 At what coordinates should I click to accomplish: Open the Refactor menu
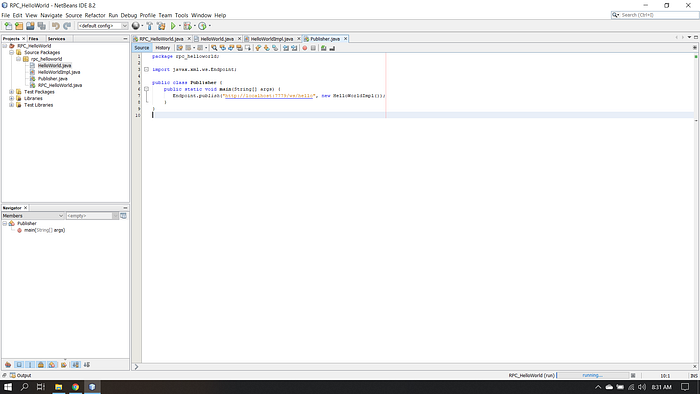pyautogui.click(x=95, y=15)
